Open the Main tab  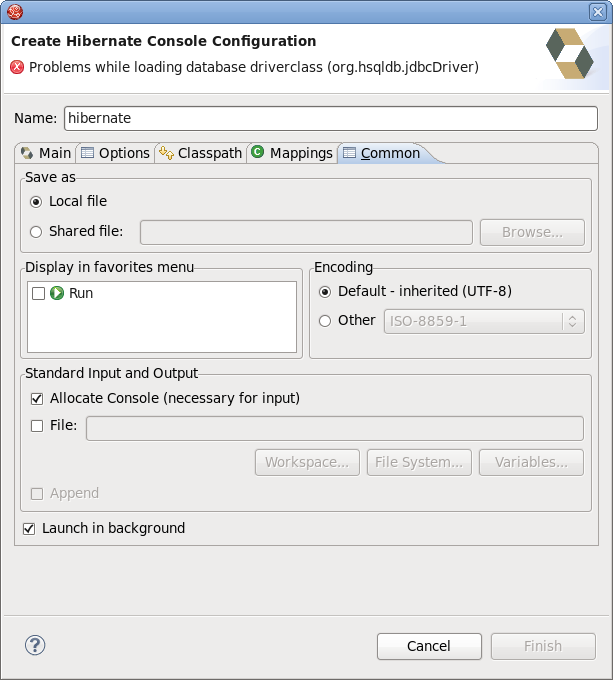click(x=46, y=153)
